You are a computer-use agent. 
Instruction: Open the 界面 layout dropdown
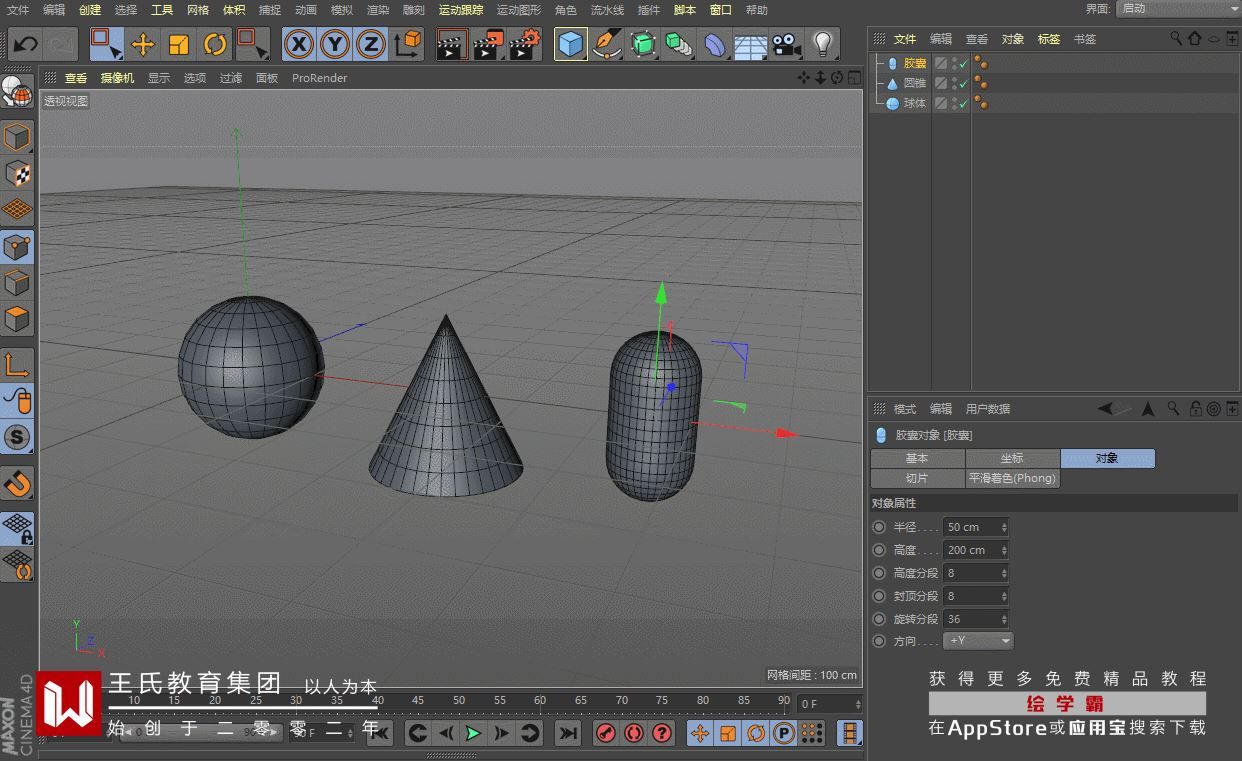1177,9
